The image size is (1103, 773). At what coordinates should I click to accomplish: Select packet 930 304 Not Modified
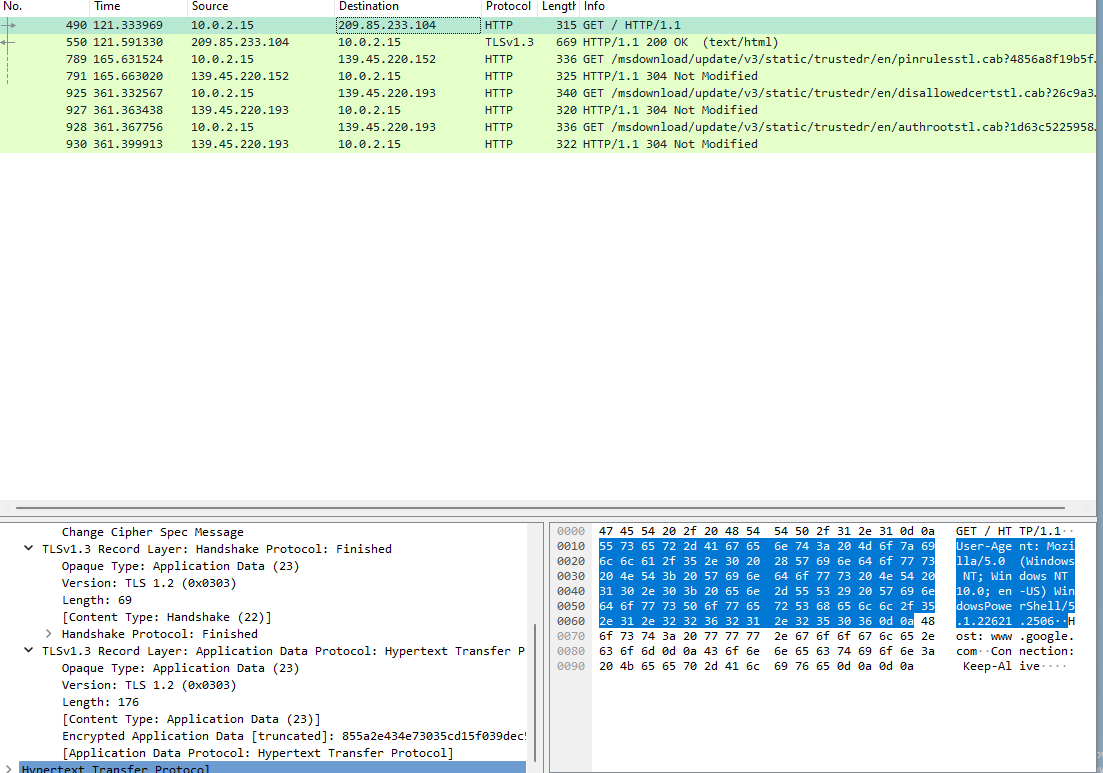(x=548, y=144)
